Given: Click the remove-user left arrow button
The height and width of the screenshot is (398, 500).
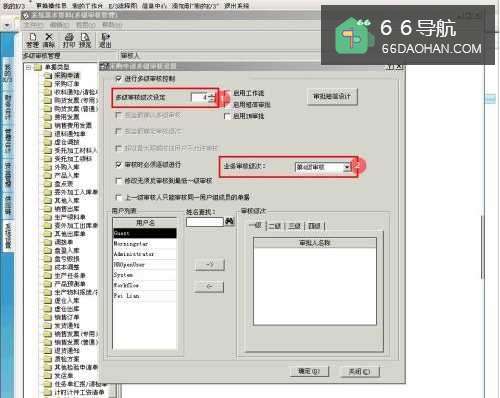Looking at the screenshot, I should (210, 286).
